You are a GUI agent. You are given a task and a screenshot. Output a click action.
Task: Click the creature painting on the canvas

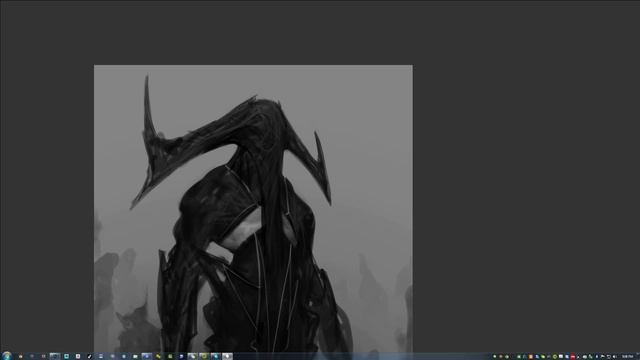point(253,208)
